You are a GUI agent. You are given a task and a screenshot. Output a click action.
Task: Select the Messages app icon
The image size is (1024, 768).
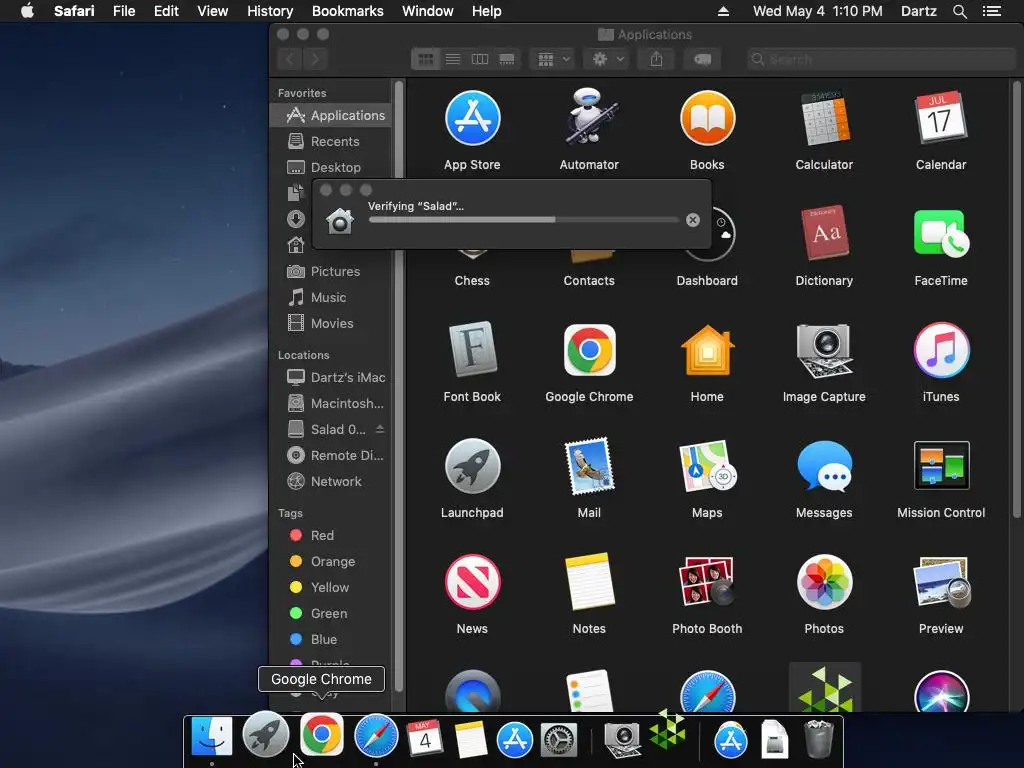(x=824, y=466)
